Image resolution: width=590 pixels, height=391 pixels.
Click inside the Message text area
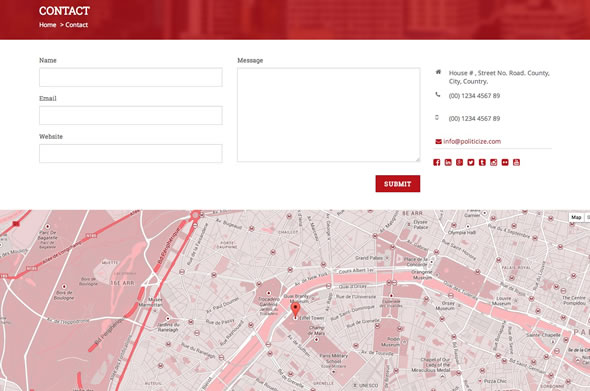328,115
